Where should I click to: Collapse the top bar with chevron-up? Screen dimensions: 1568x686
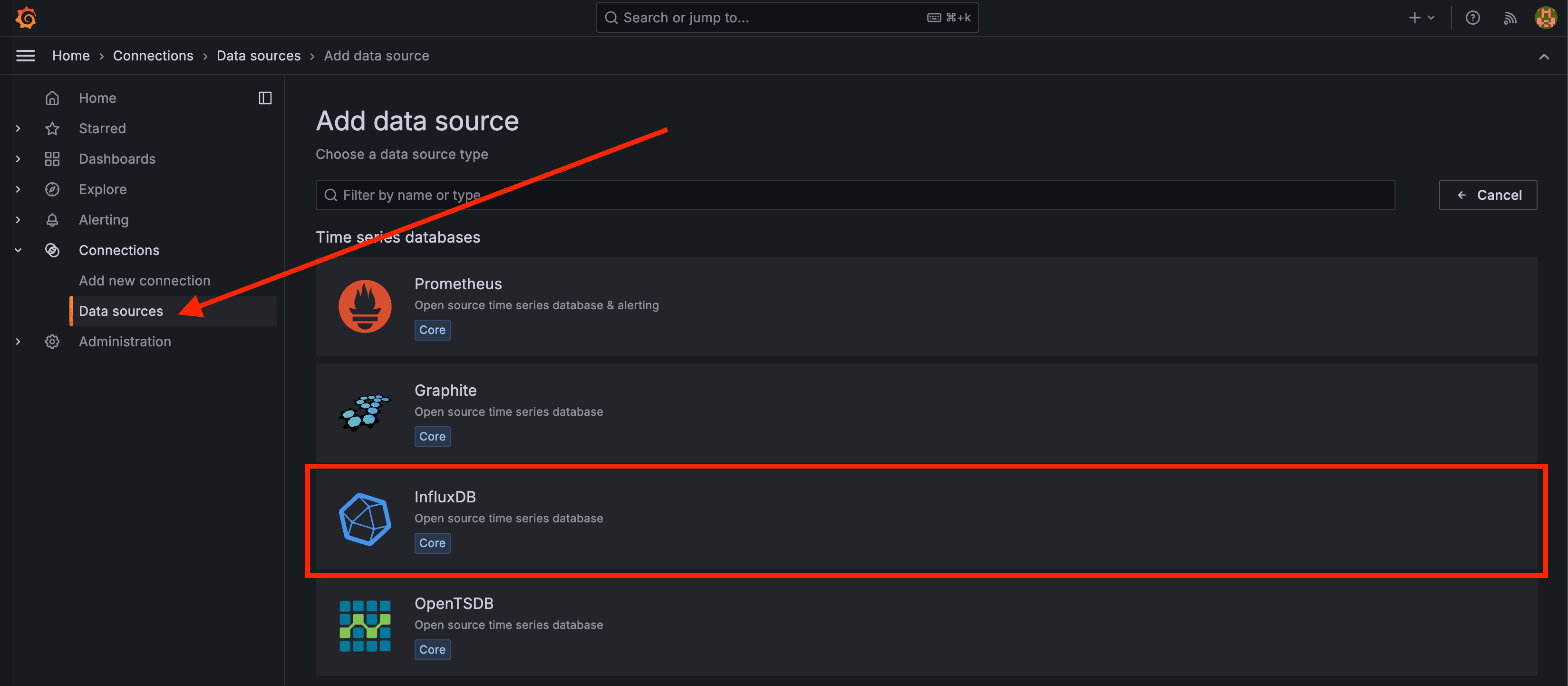click(x=1544, y=57)
